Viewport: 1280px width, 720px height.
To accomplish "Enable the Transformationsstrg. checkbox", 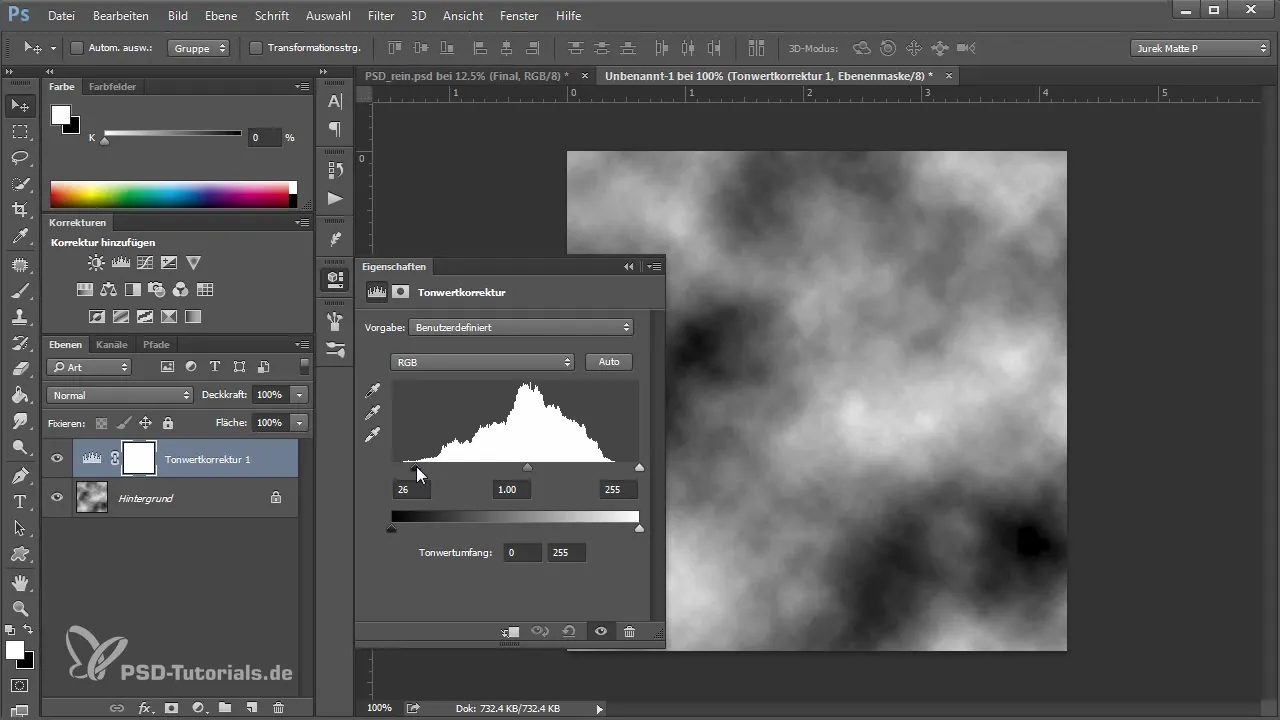I will [x=255, y=48].
